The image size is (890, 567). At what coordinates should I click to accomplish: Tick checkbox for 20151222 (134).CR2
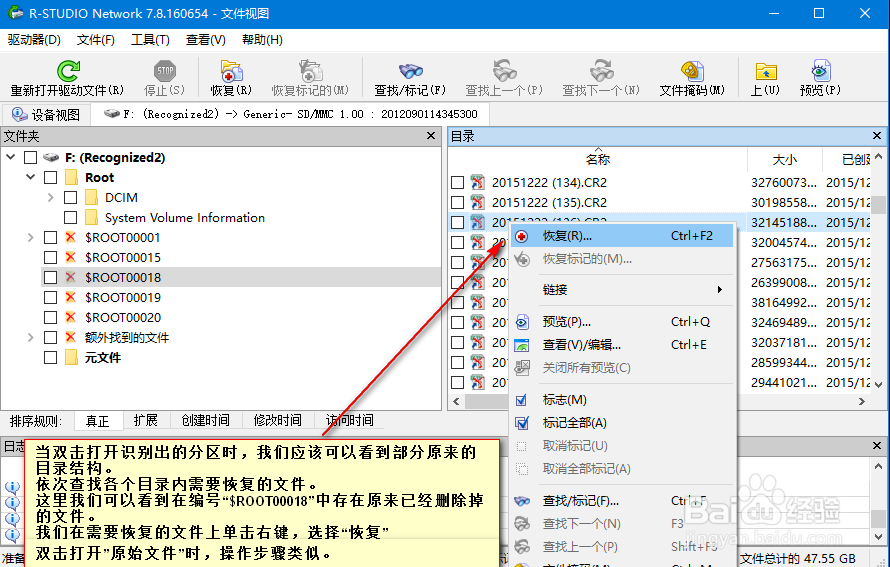click(x=457, y=183)
